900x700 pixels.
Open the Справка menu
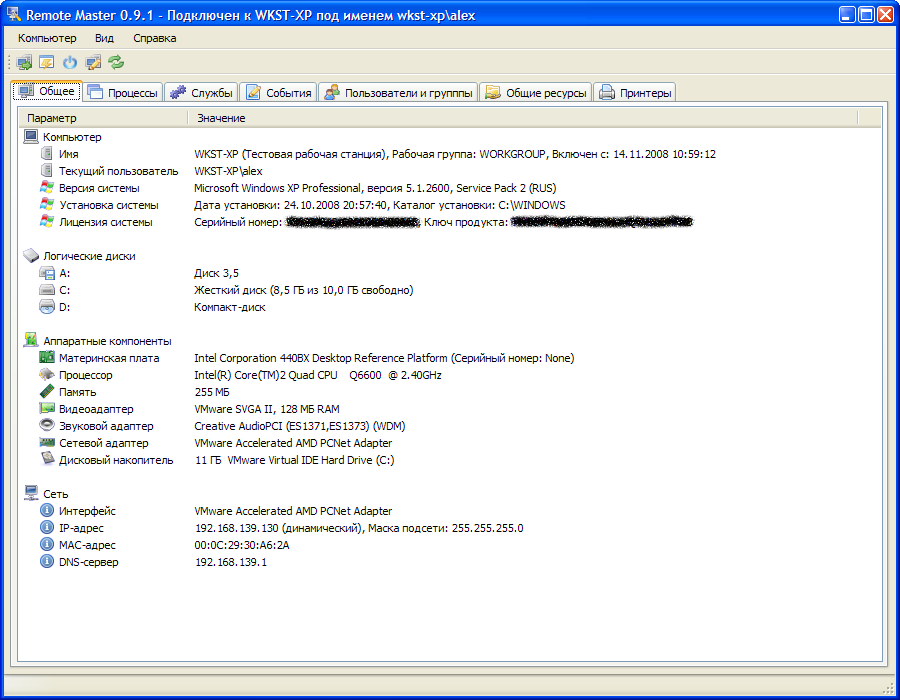point(154,38)
